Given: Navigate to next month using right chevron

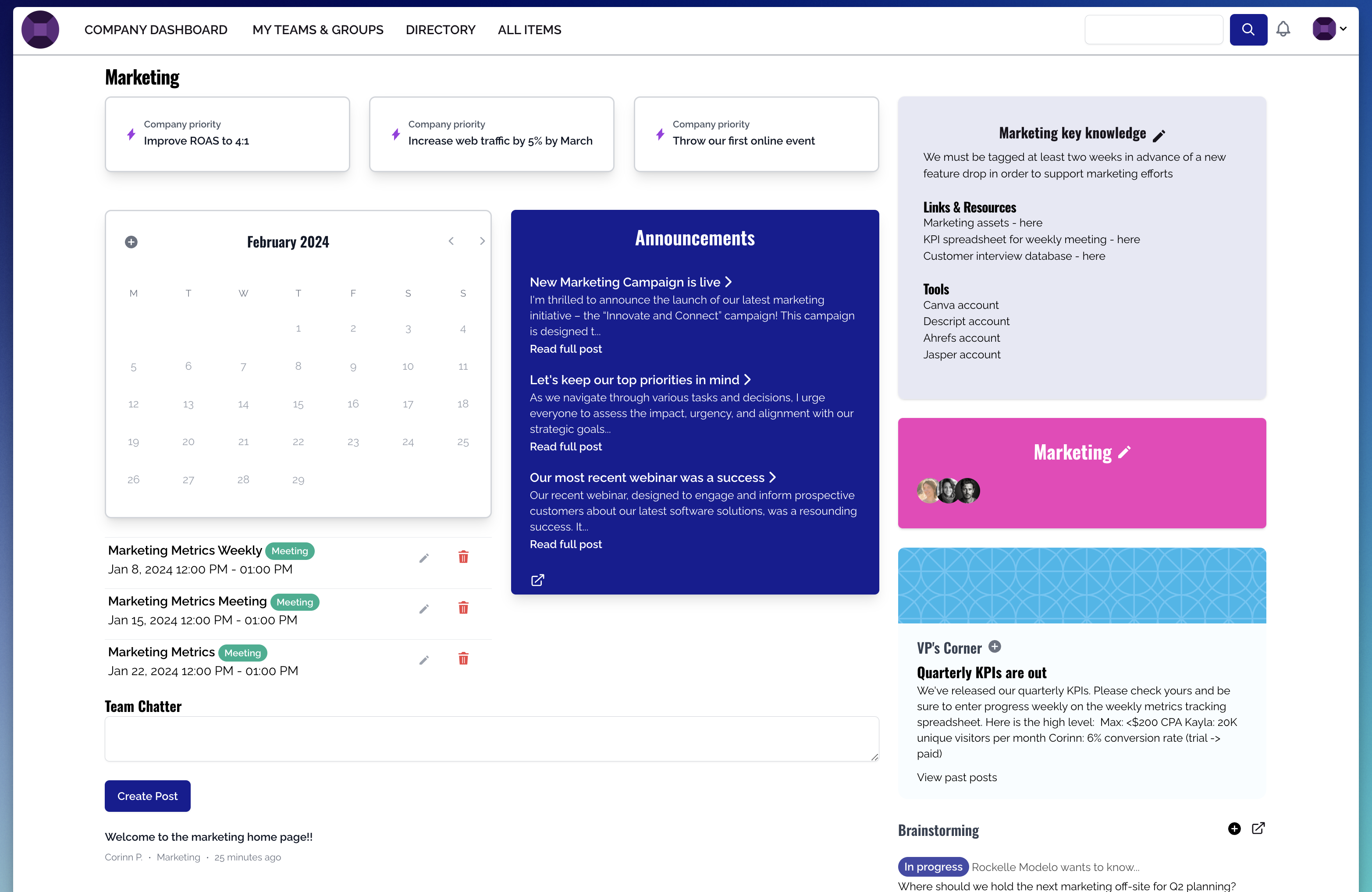Looking at the screenshot, I should (x=481, y=241).
